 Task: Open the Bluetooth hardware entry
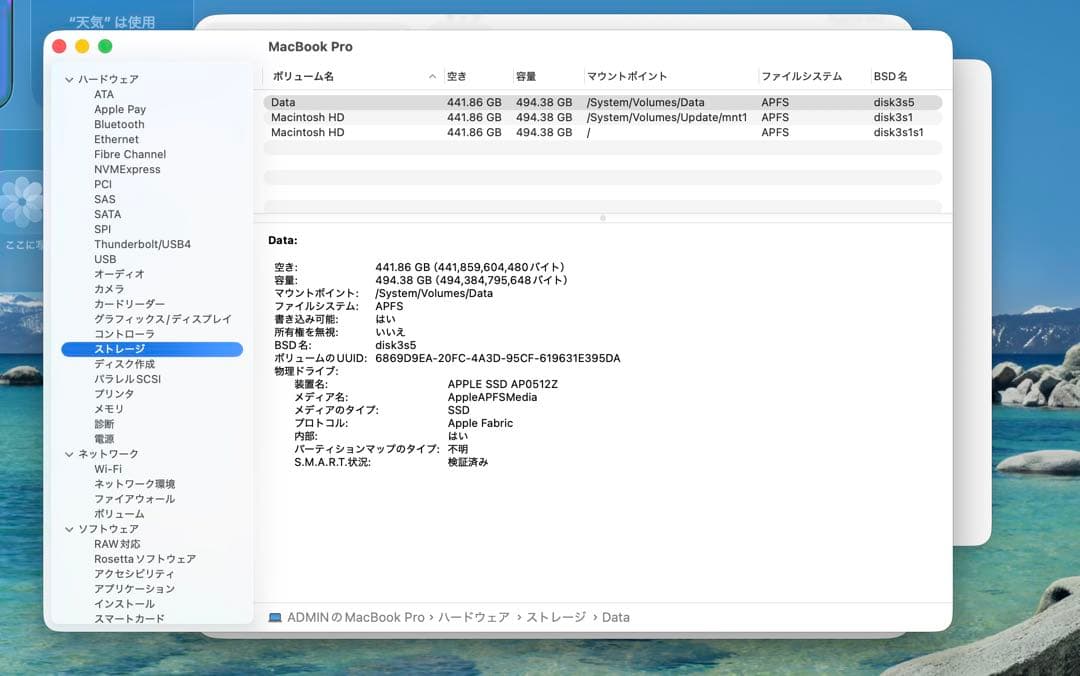click(119, 125)
